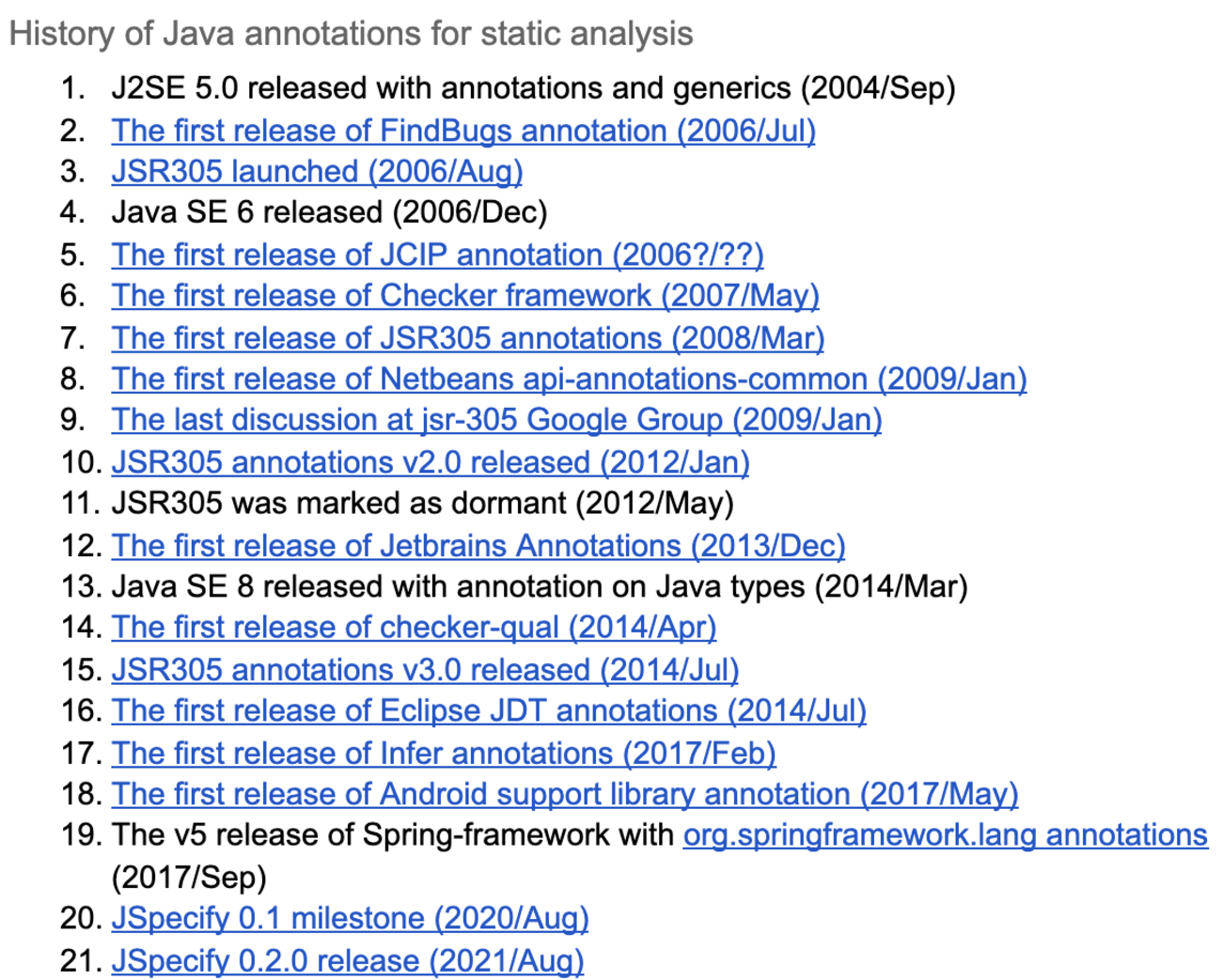1222x980 pixels.
Task: Click JSR305 annotations v2.0 released link
Action: click(431, 462)
